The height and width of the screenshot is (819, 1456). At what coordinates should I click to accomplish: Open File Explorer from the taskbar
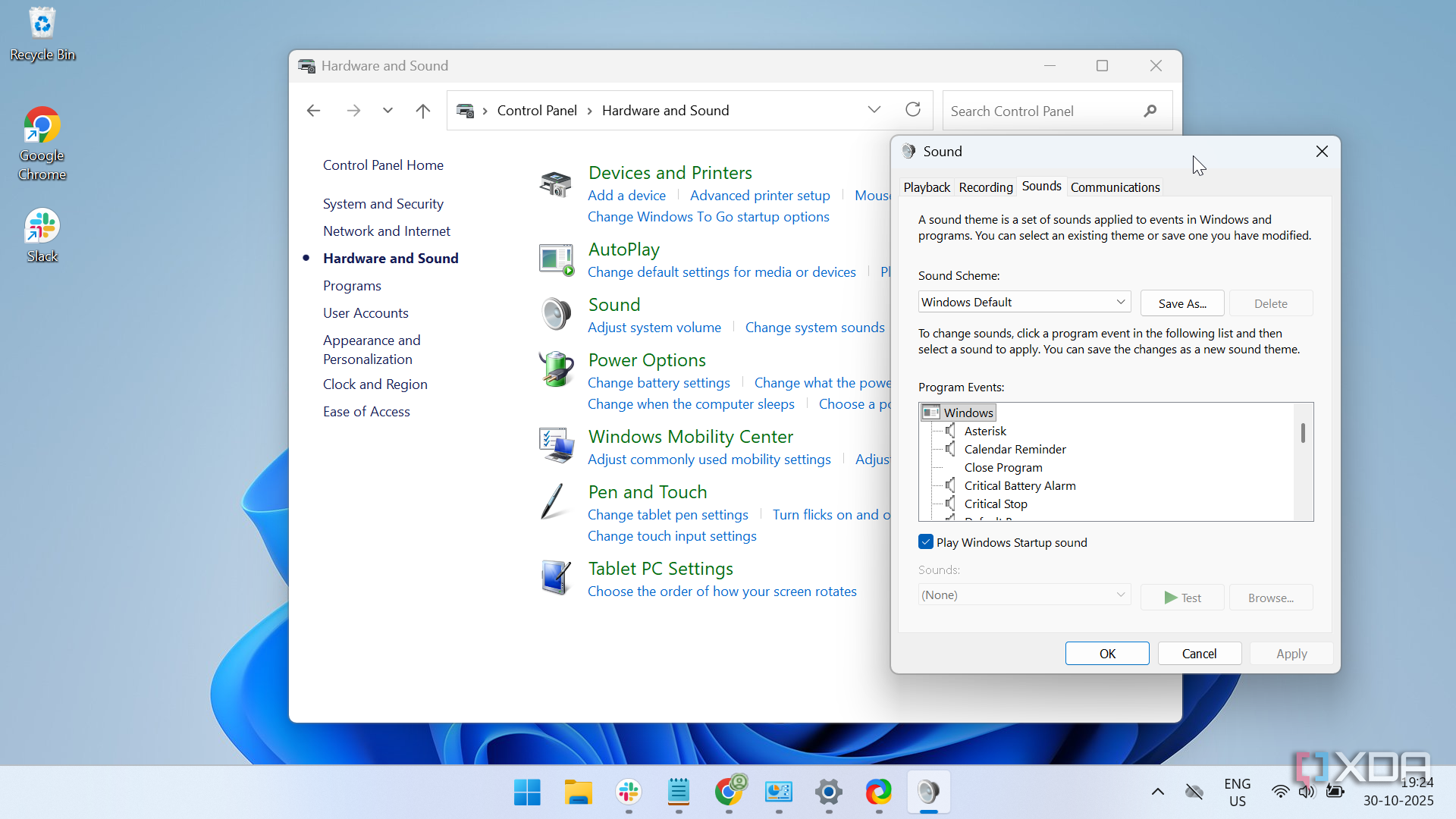coord(579,792)
